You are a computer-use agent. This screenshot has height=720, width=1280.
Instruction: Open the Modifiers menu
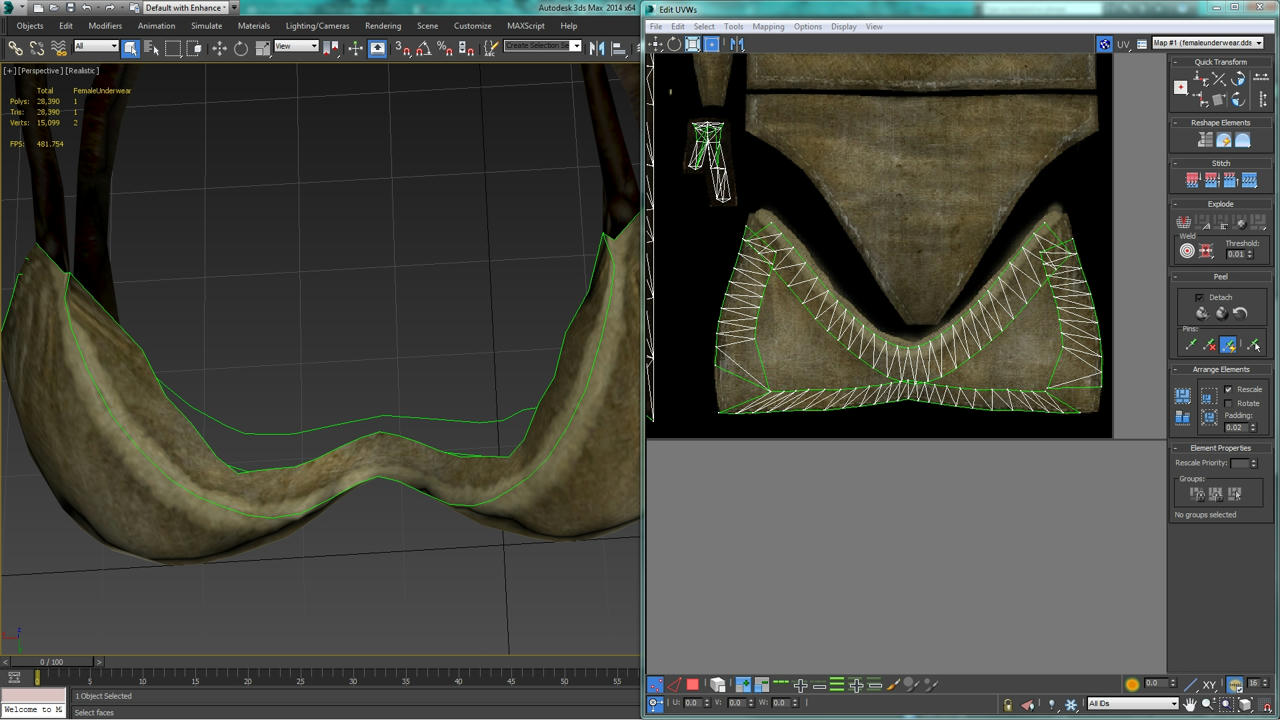(x=105, y=26)
